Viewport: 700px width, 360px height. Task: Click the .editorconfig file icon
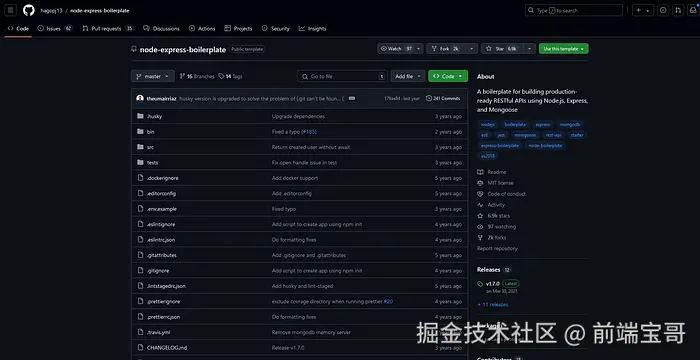[140, 193]
